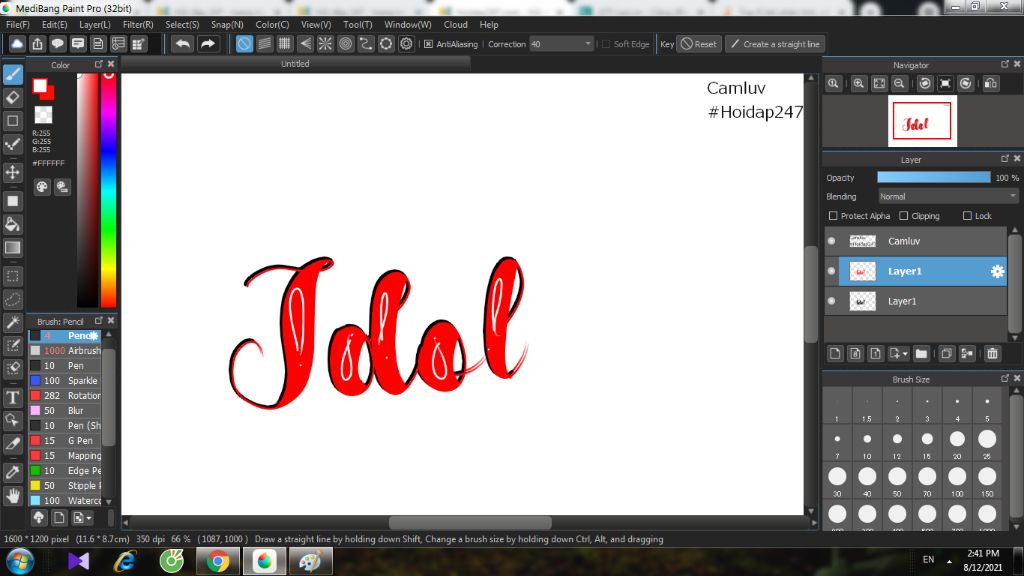Click the Redo arrow

point(208,44)
